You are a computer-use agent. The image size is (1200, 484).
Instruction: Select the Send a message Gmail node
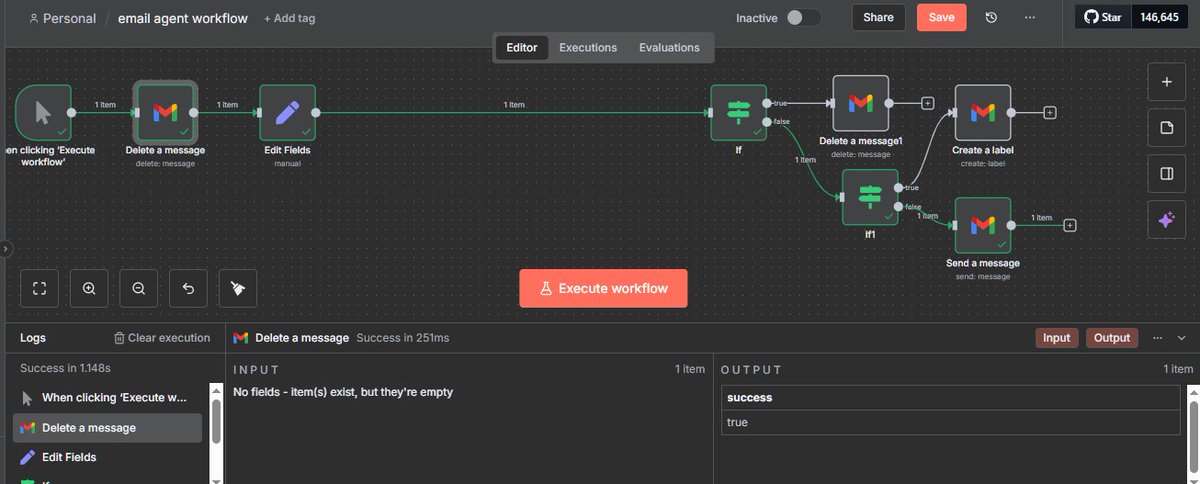[x=983, y=226]
